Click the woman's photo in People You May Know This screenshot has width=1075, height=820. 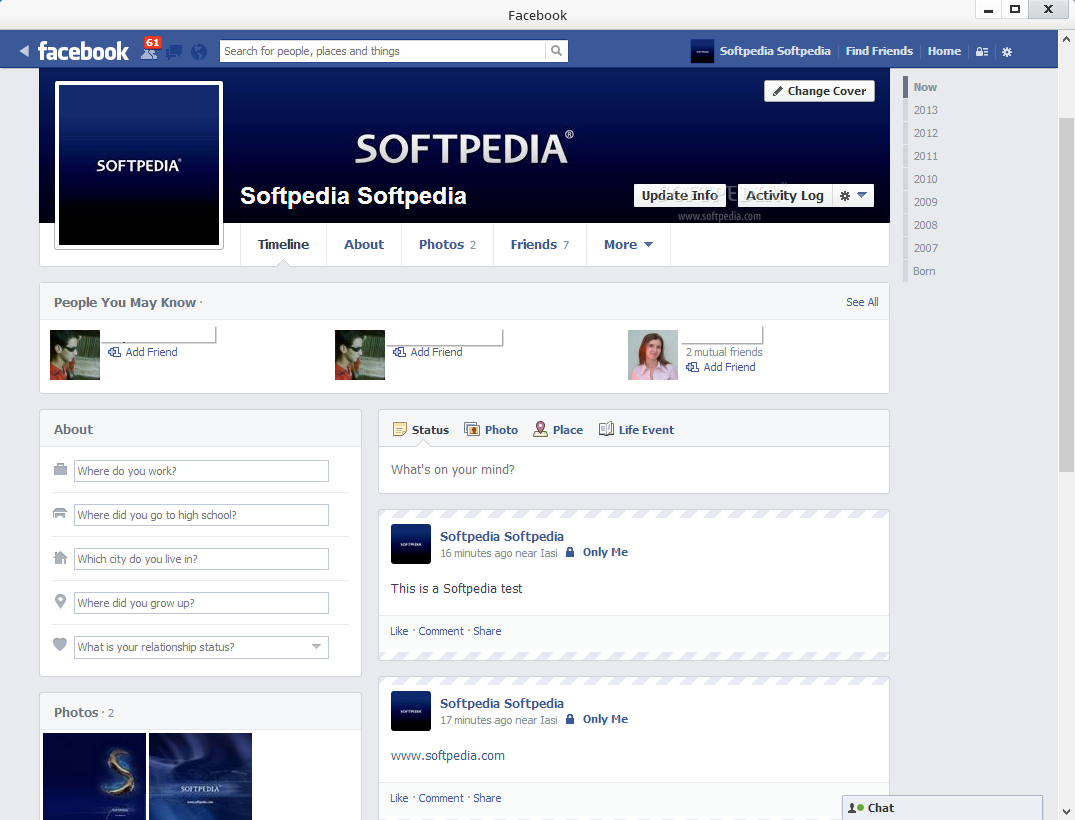click(x=653, y=355)
